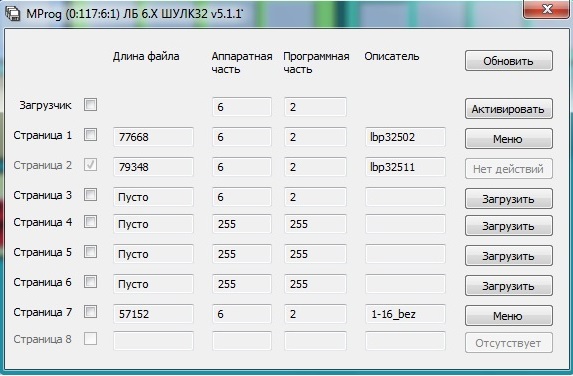Click Загрузчик software part field
The image size is (573, 376).
pyautogui.click(x=315, y=107)
